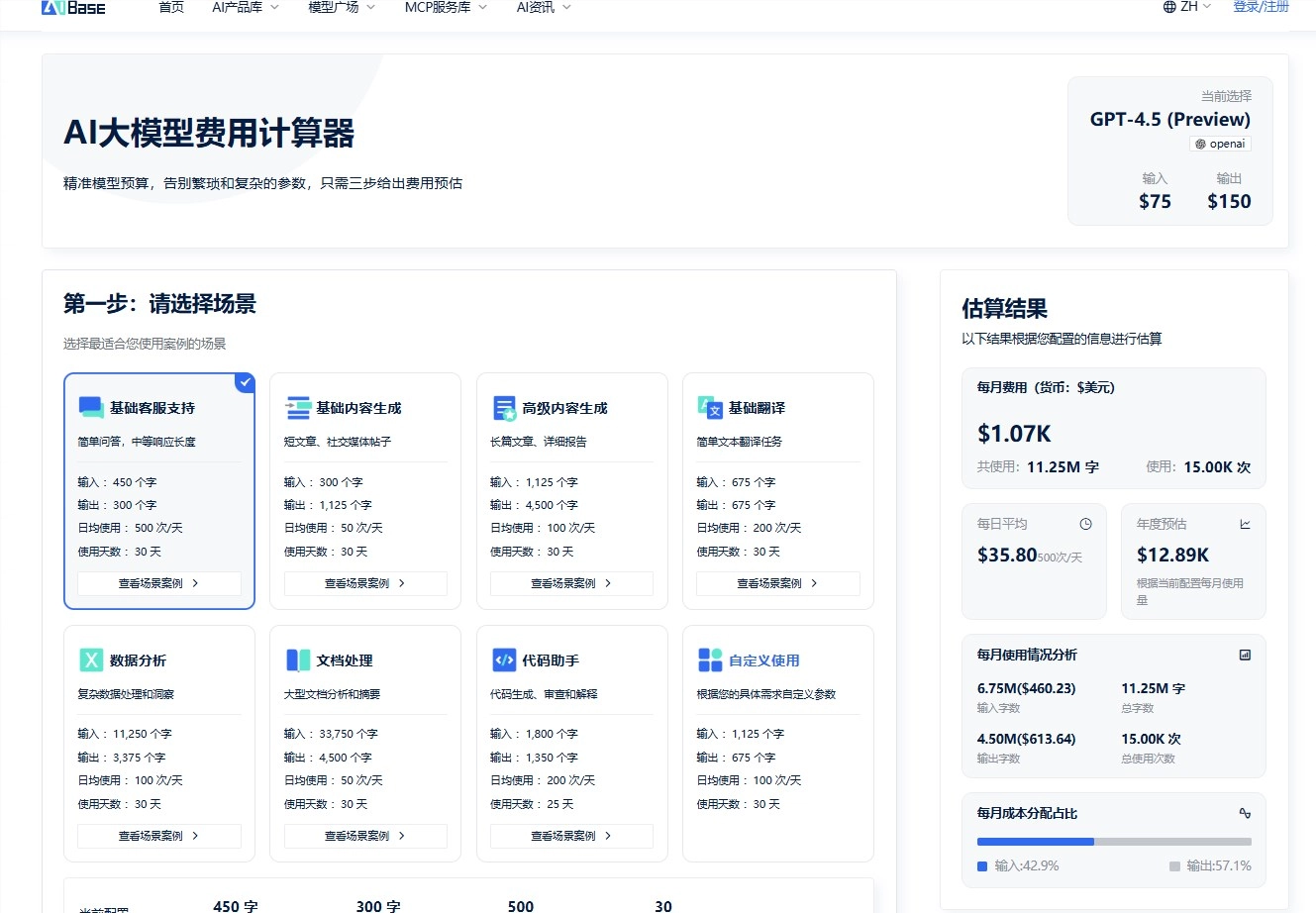Image resolution: width=1316 pixels, height=913 pixels.
Task: Click chevron on 基础客服支持 查看场景案例
Action: pyautogui.click(x=195, y=583)
